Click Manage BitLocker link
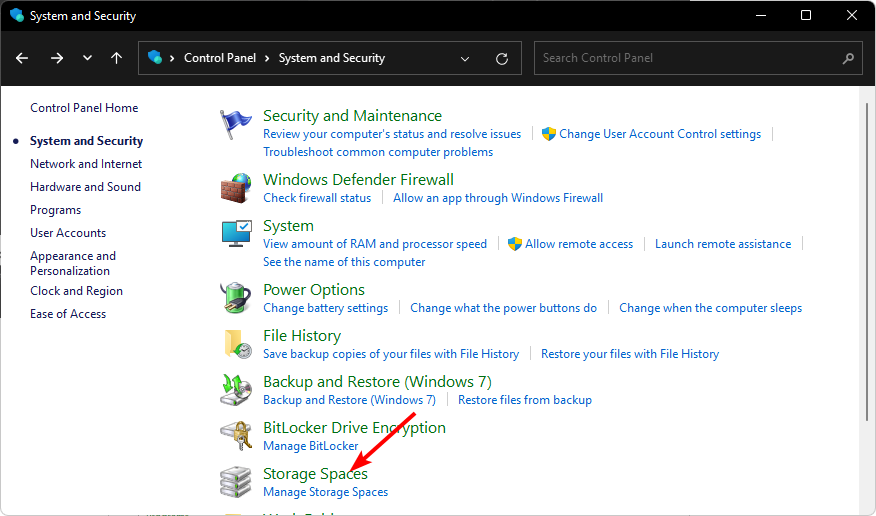876x516 pixels. pyautogui.click(x=311, y=446)
